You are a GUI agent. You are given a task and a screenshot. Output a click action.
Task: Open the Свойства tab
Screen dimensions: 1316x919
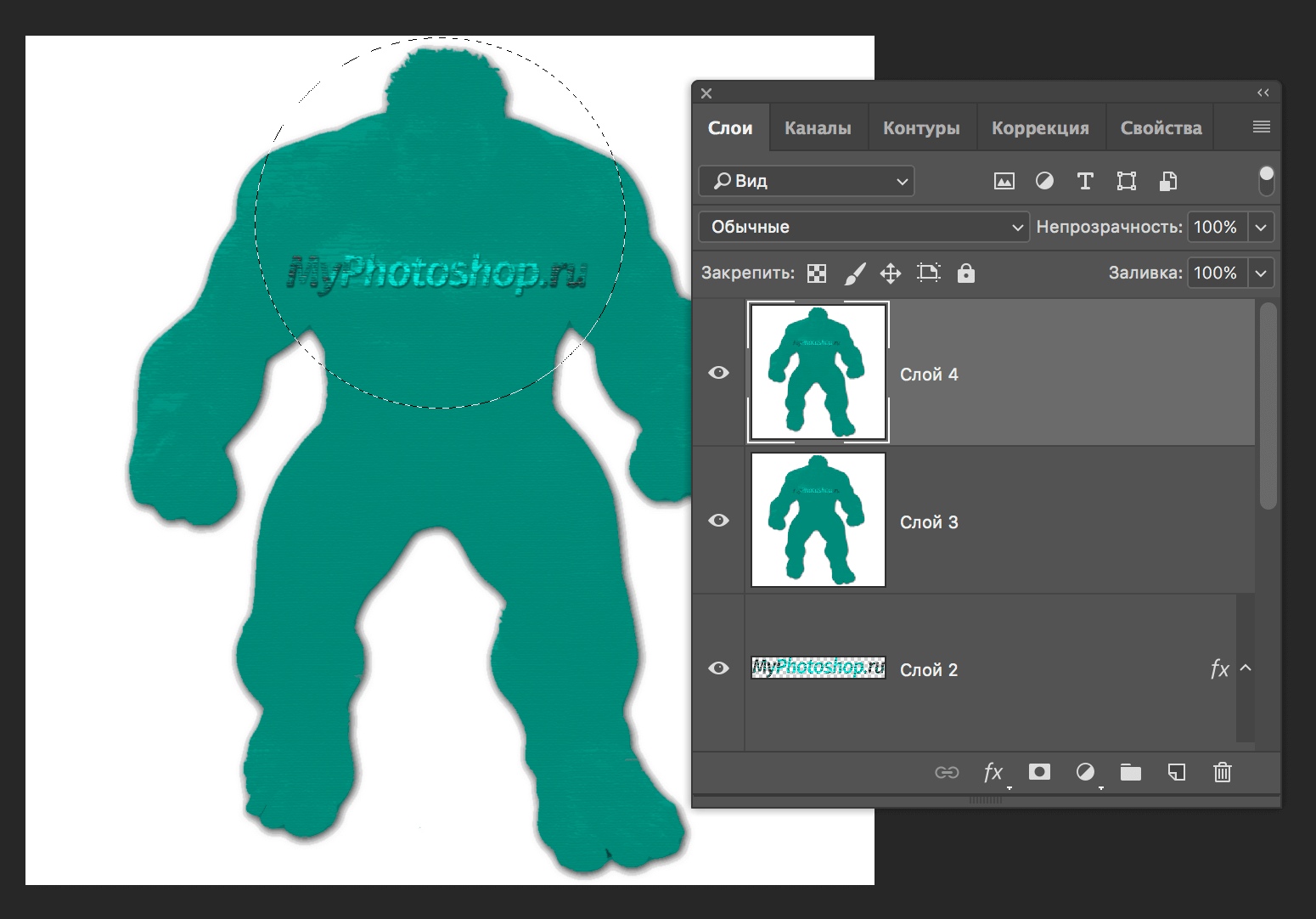point(1161,128)
